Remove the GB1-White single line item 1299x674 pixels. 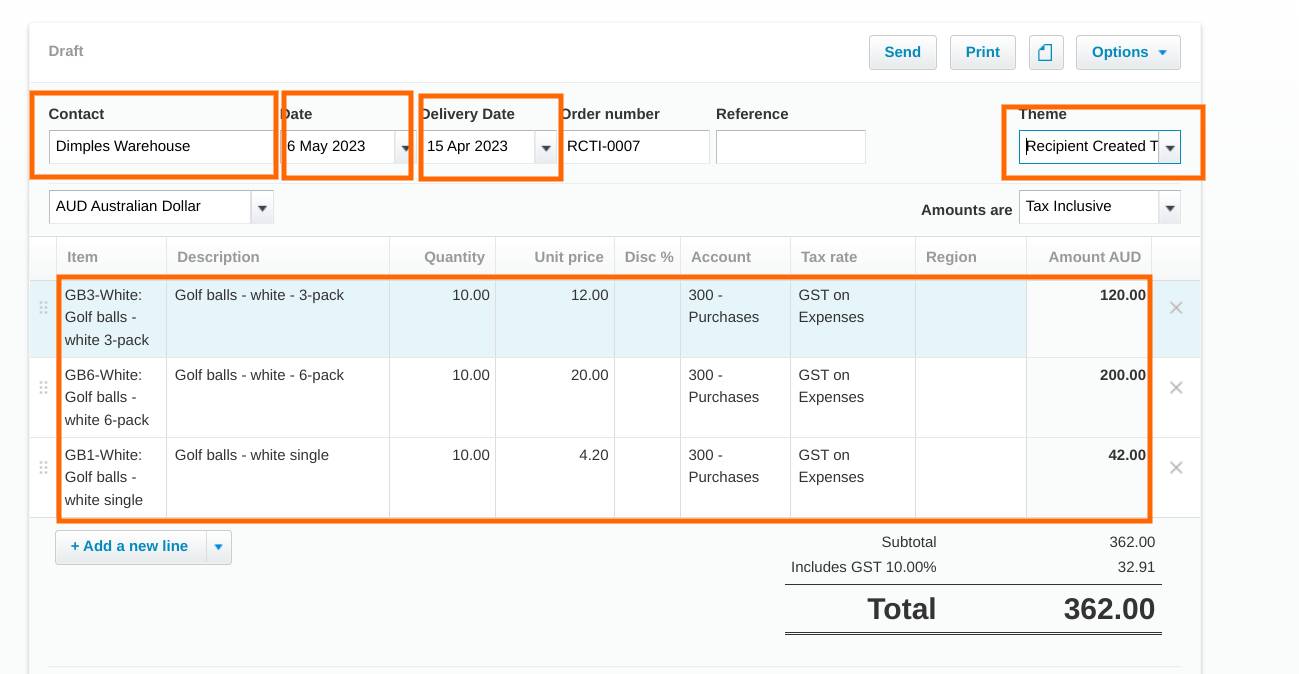point(1176,467)
